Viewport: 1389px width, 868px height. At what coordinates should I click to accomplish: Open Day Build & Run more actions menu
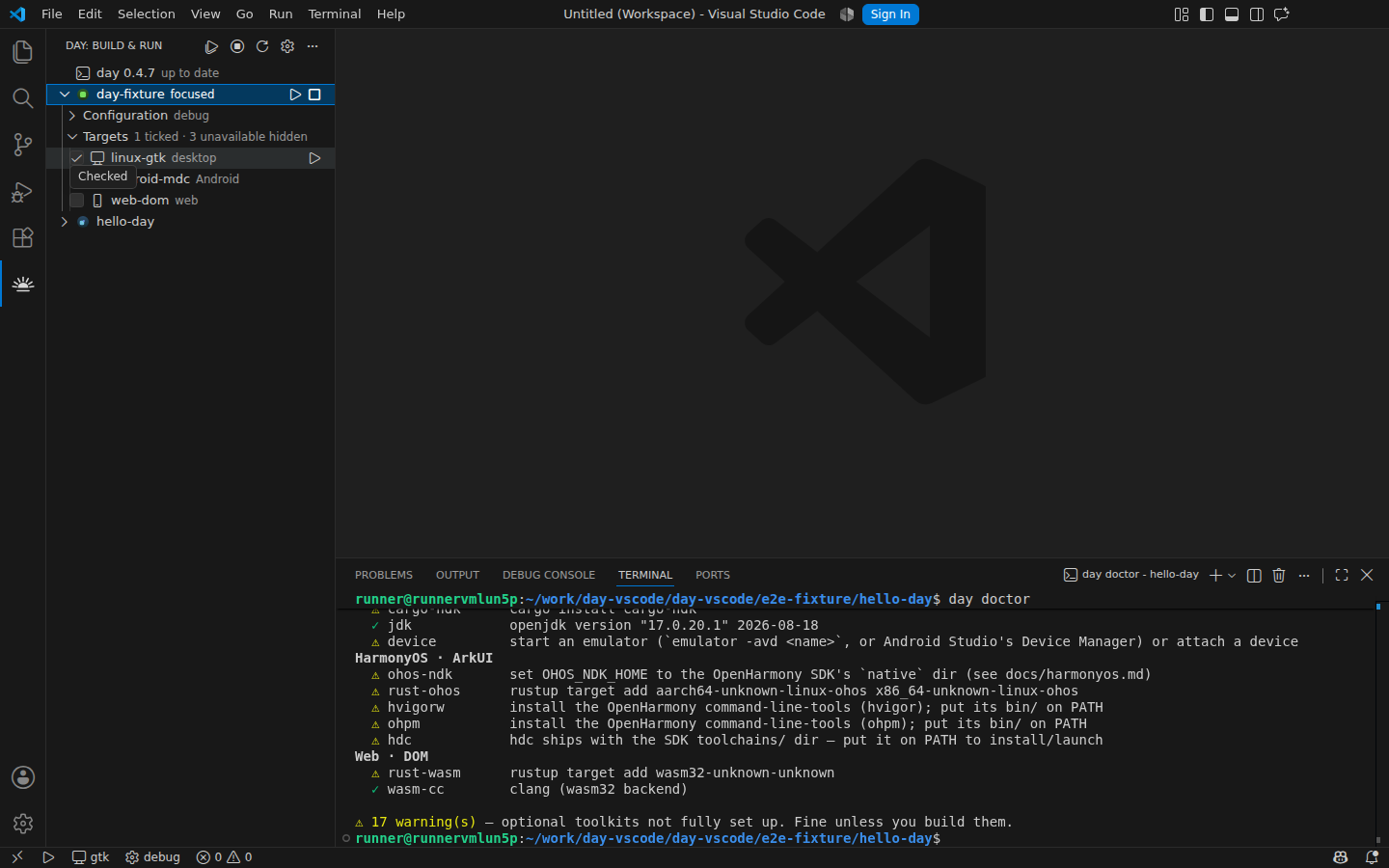[313, 46]
